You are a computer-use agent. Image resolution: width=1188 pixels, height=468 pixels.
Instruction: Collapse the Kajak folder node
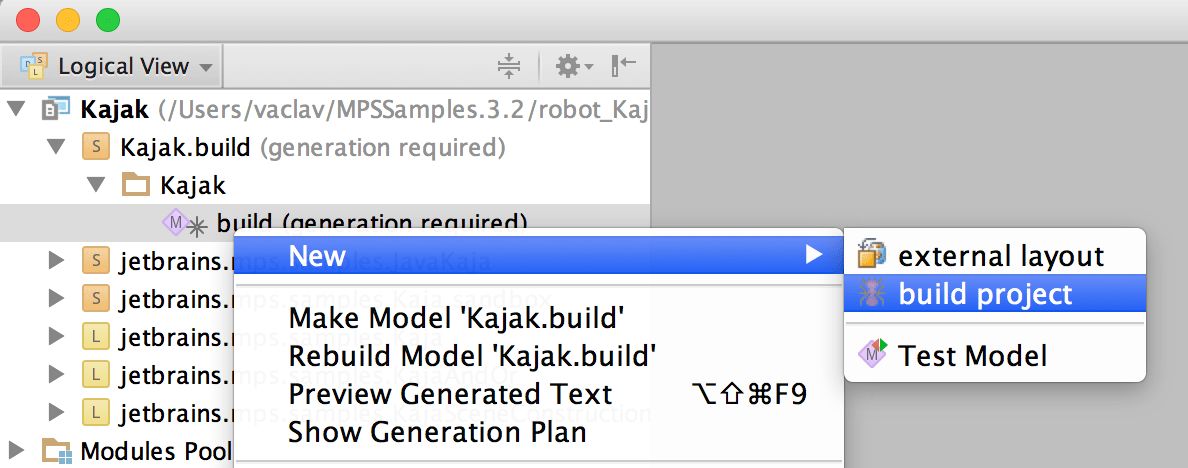(96, 185)
